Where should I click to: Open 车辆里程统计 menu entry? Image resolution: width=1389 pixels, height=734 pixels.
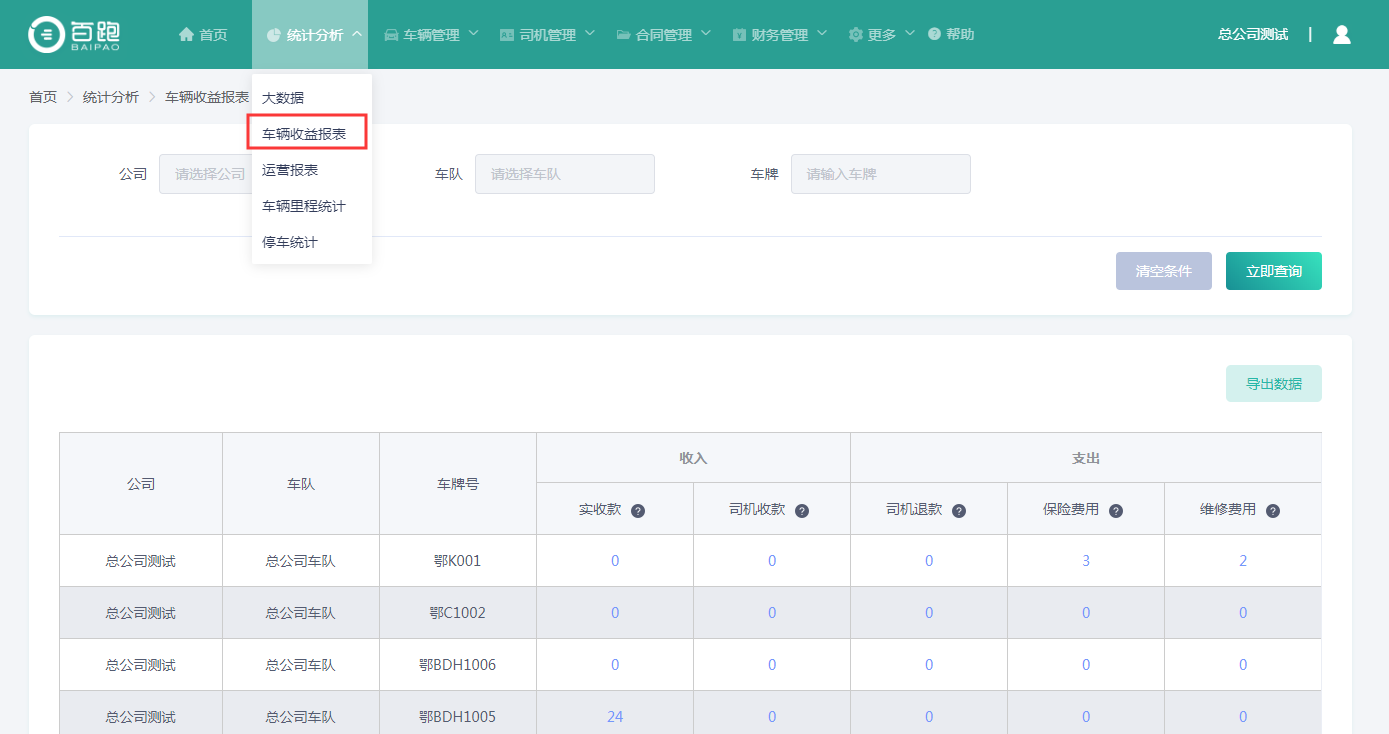click(304, 206)
